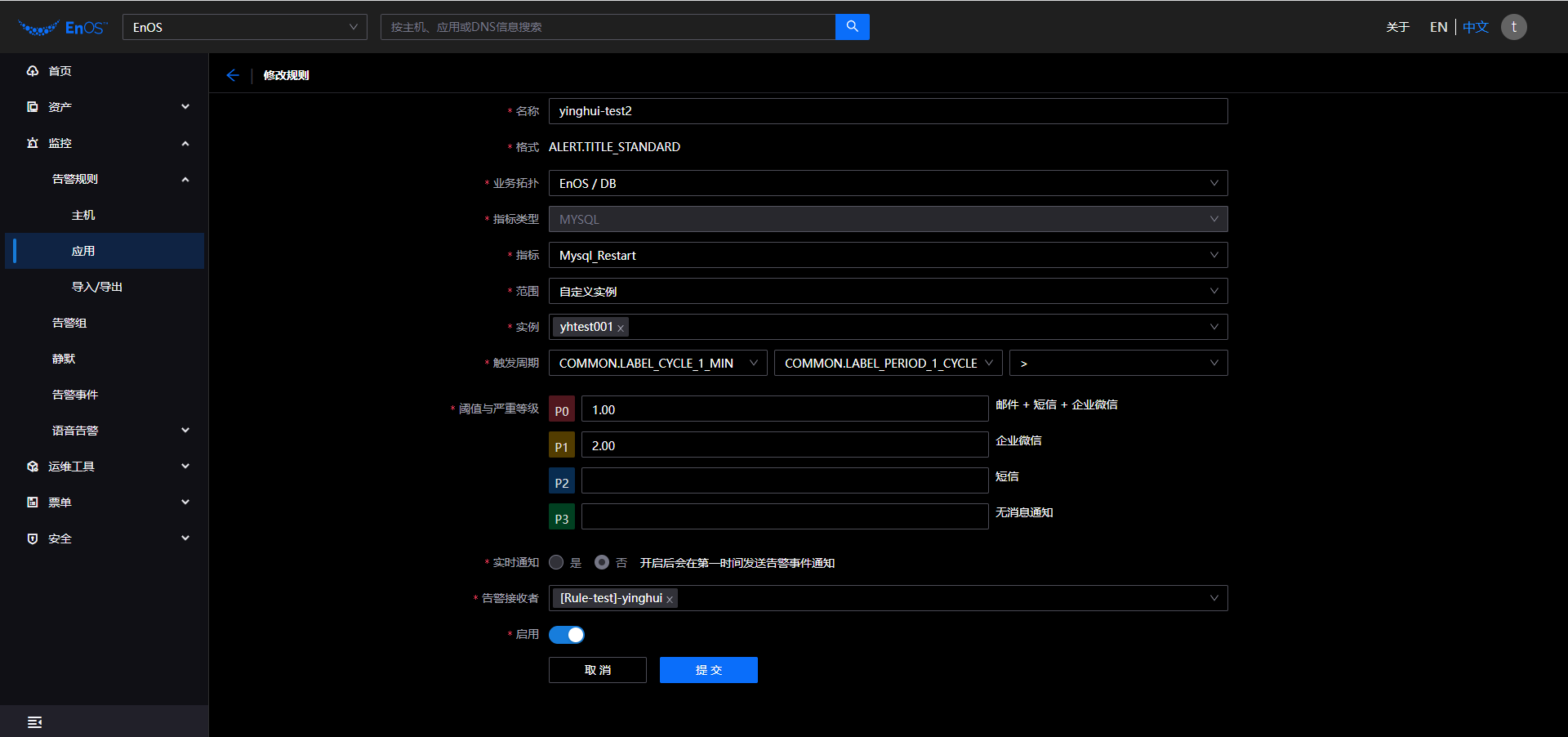1568x737 pixels.
Task: Click the monitoring bell icon
Action: pos(33,143)
